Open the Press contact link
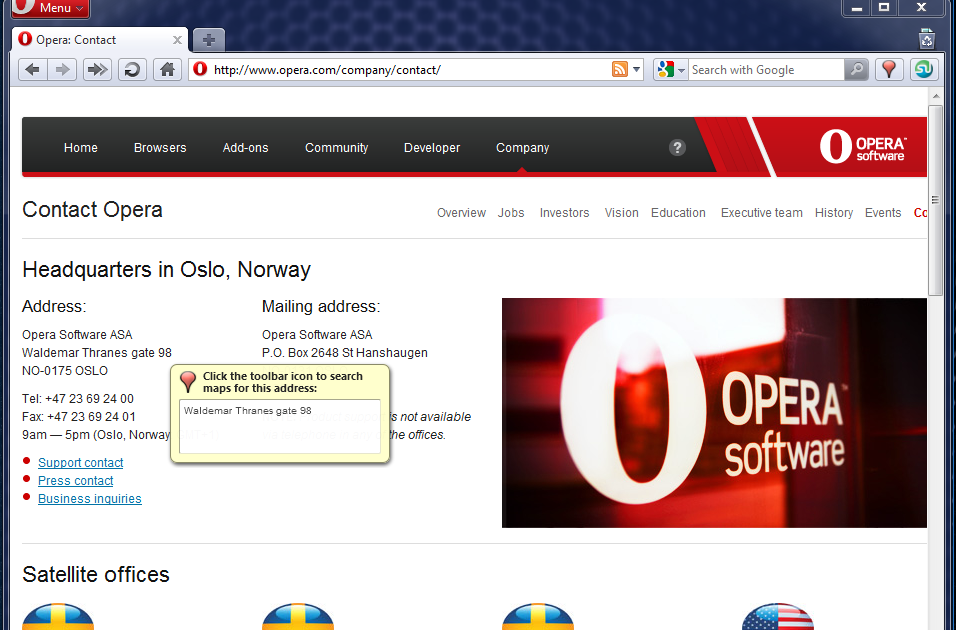 (76, 481)
